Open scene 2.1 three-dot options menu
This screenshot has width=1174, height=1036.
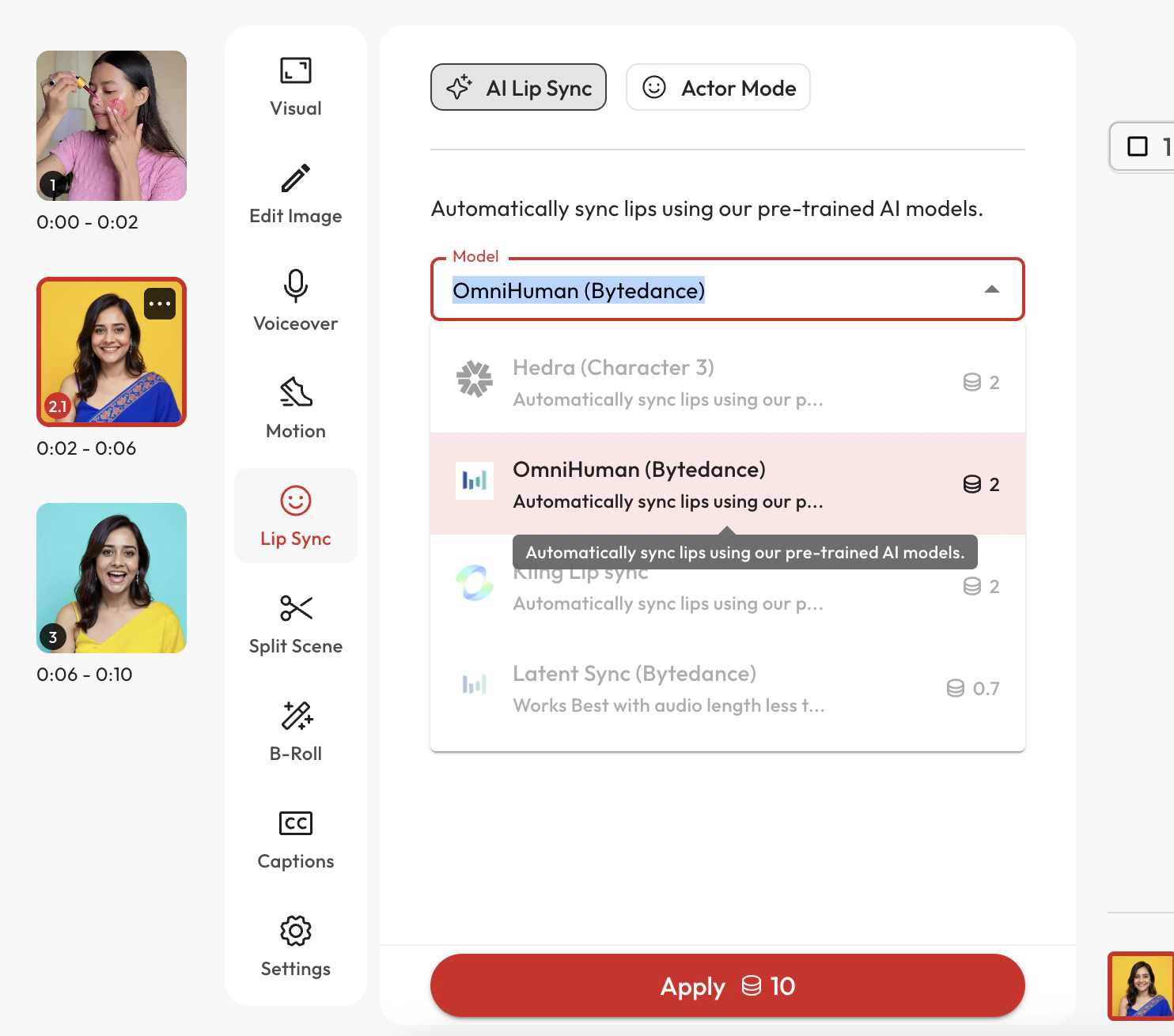[160, 304]
